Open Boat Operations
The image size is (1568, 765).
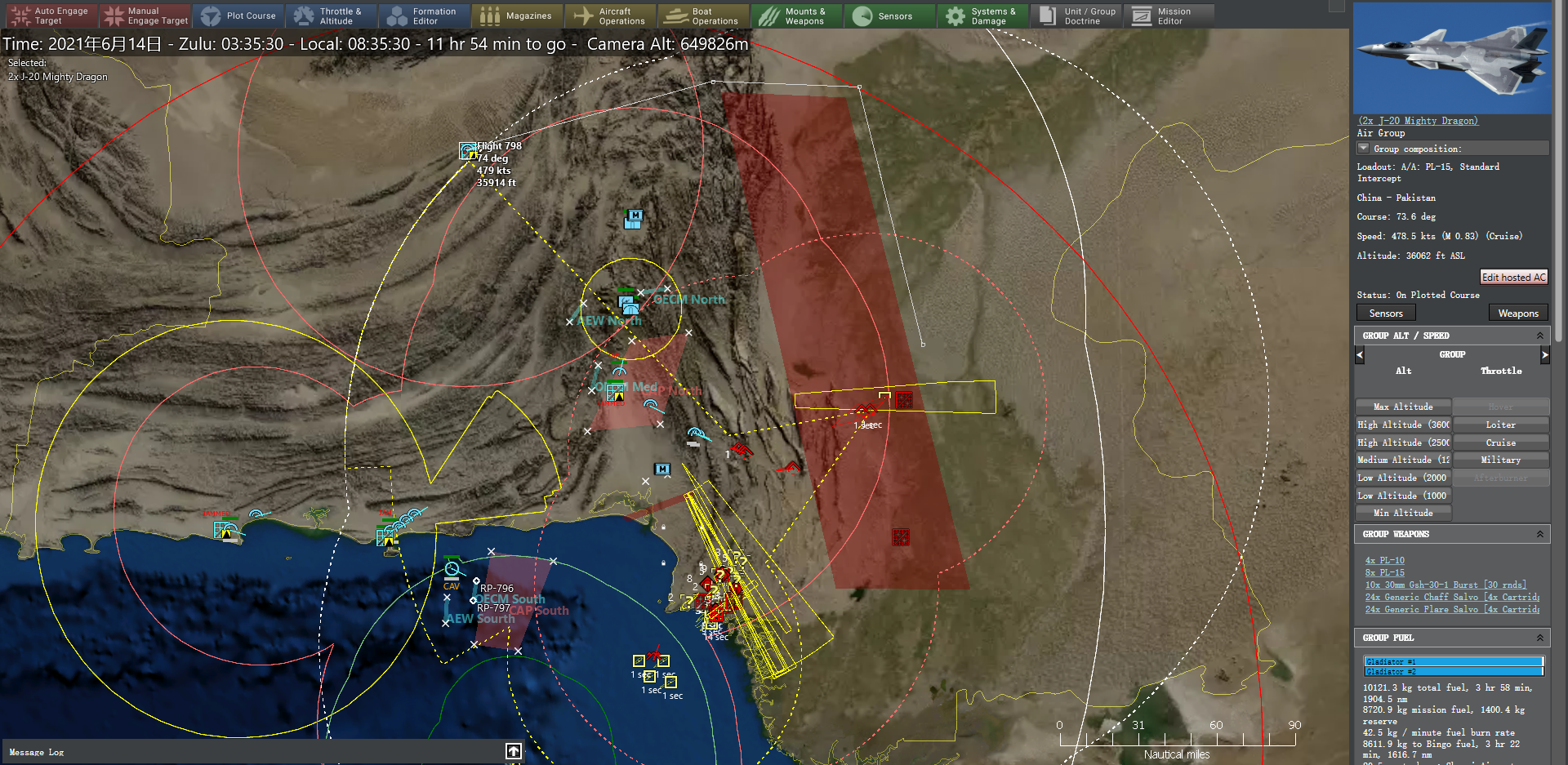(x=704, y=16)
